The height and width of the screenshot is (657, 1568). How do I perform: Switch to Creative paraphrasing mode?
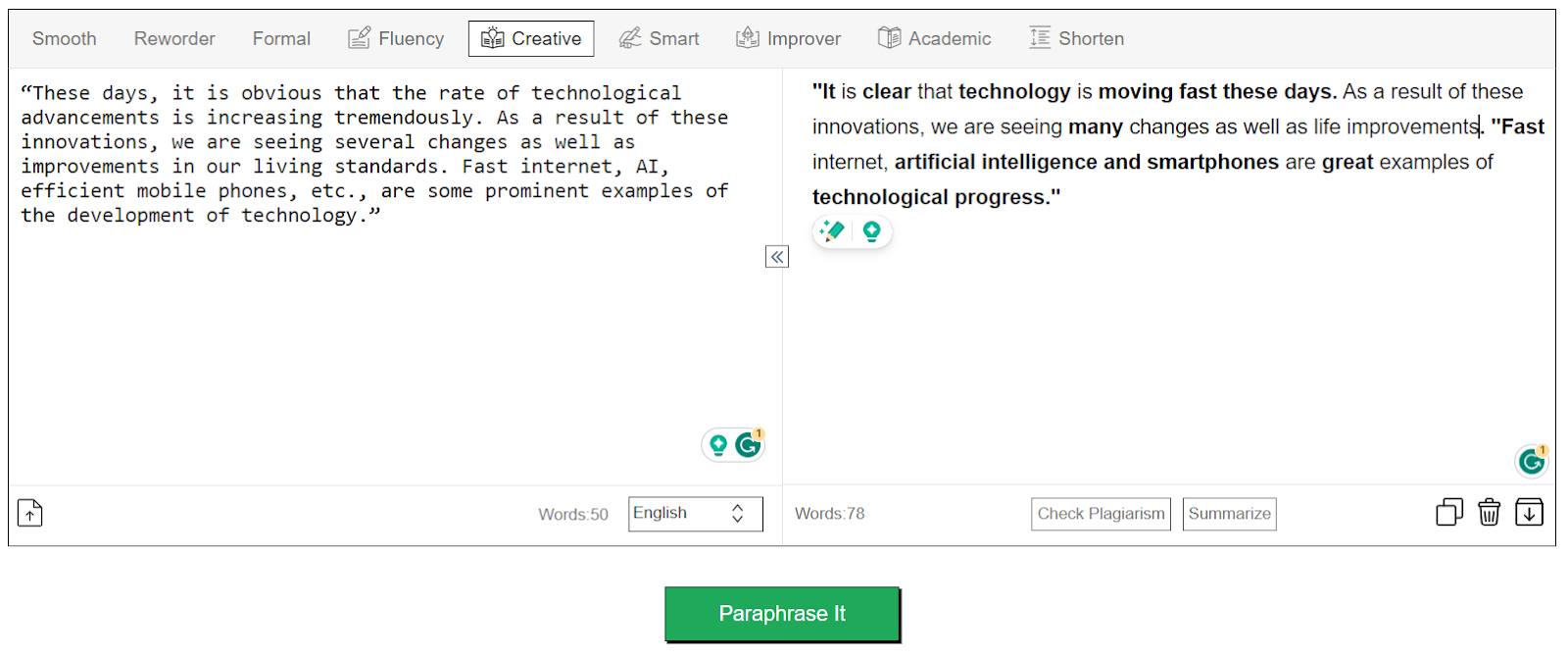[x=531, y=39]
